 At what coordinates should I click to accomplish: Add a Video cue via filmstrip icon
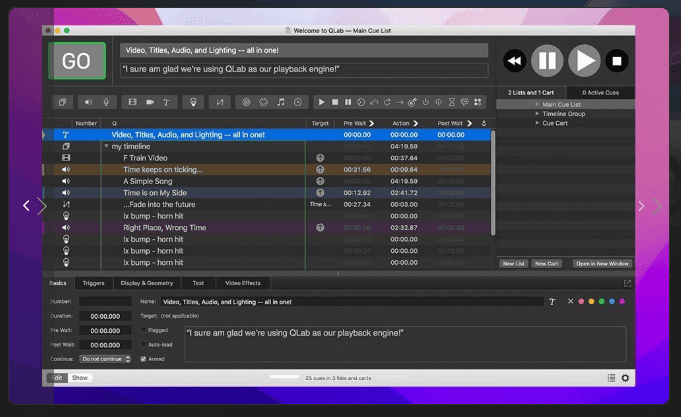point(132,102)
